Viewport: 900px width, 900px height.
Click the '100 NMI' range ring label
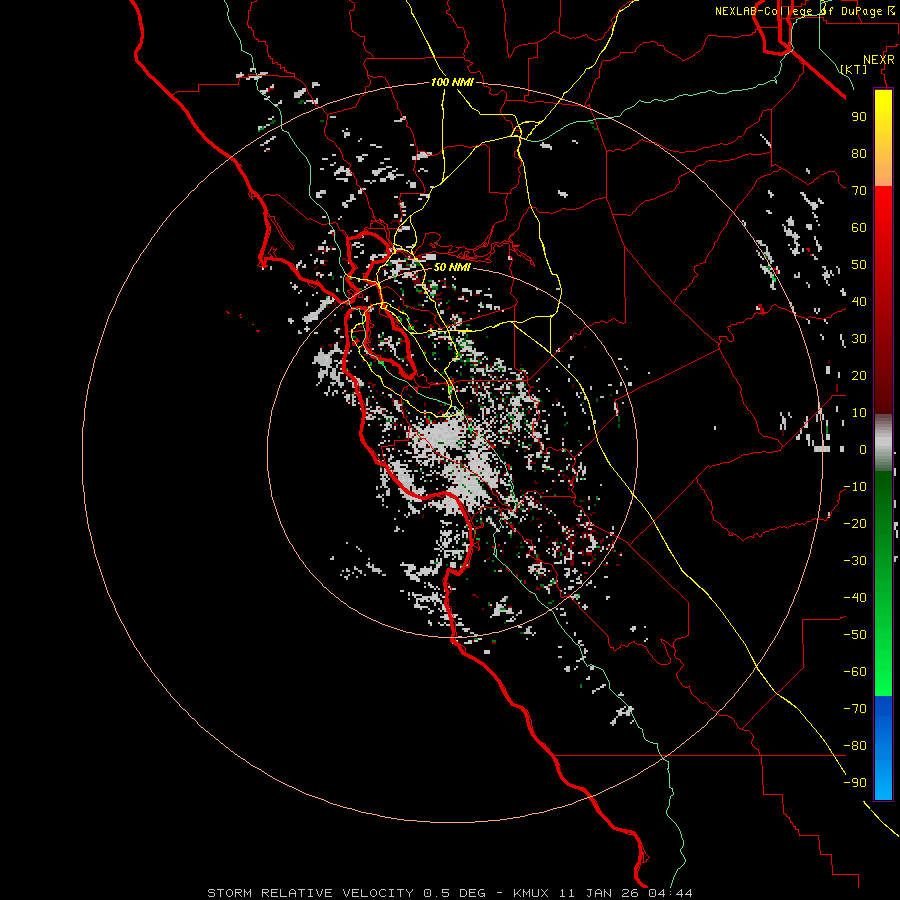click(452, 83)
